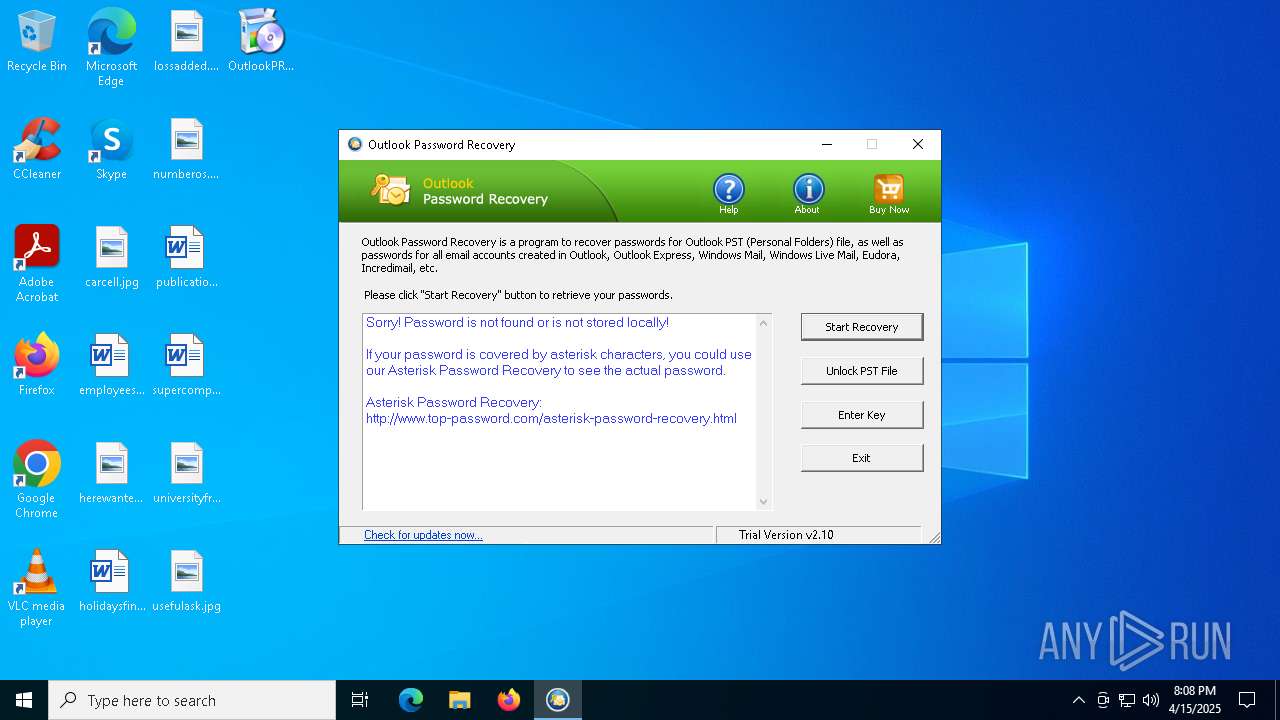Click the Exit button
This screenshot has width=1280, height=720.
862,458
